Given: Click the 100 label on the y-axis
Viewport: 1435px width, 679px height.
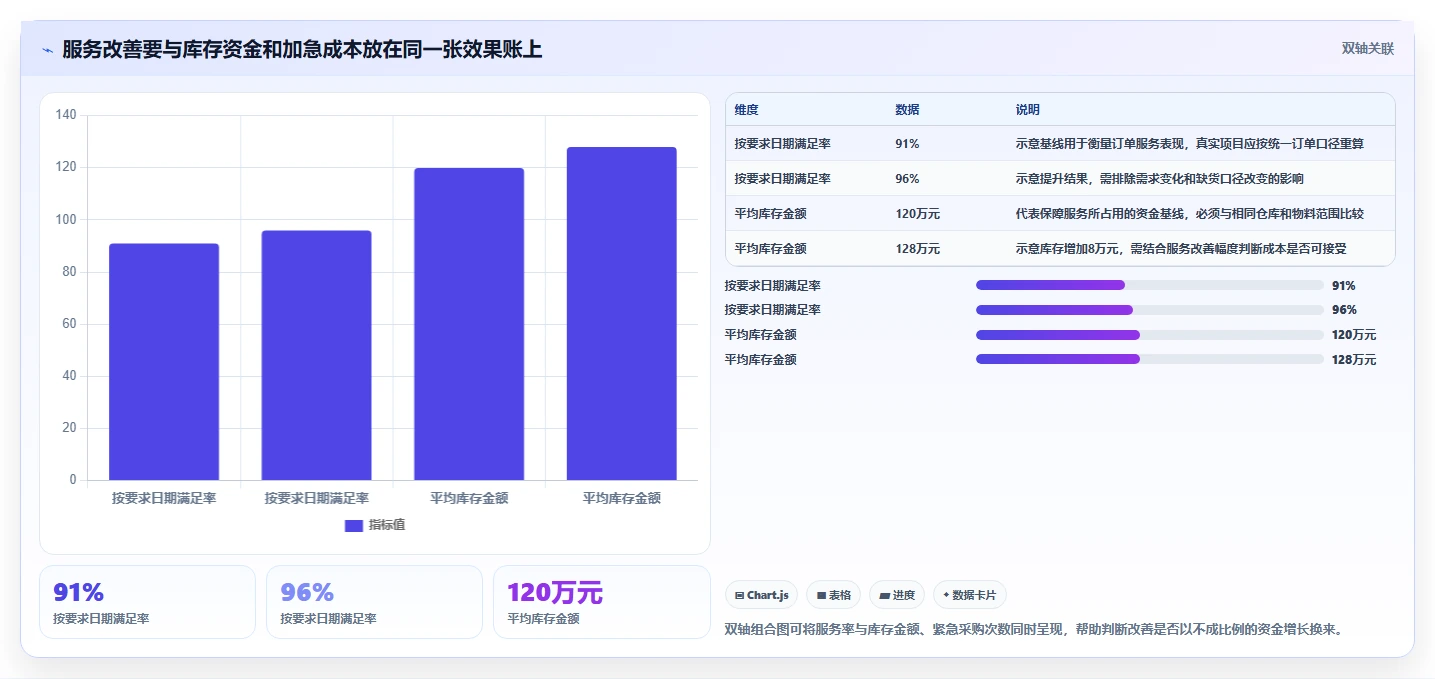Looking at the screenshot, I should 66,220.
